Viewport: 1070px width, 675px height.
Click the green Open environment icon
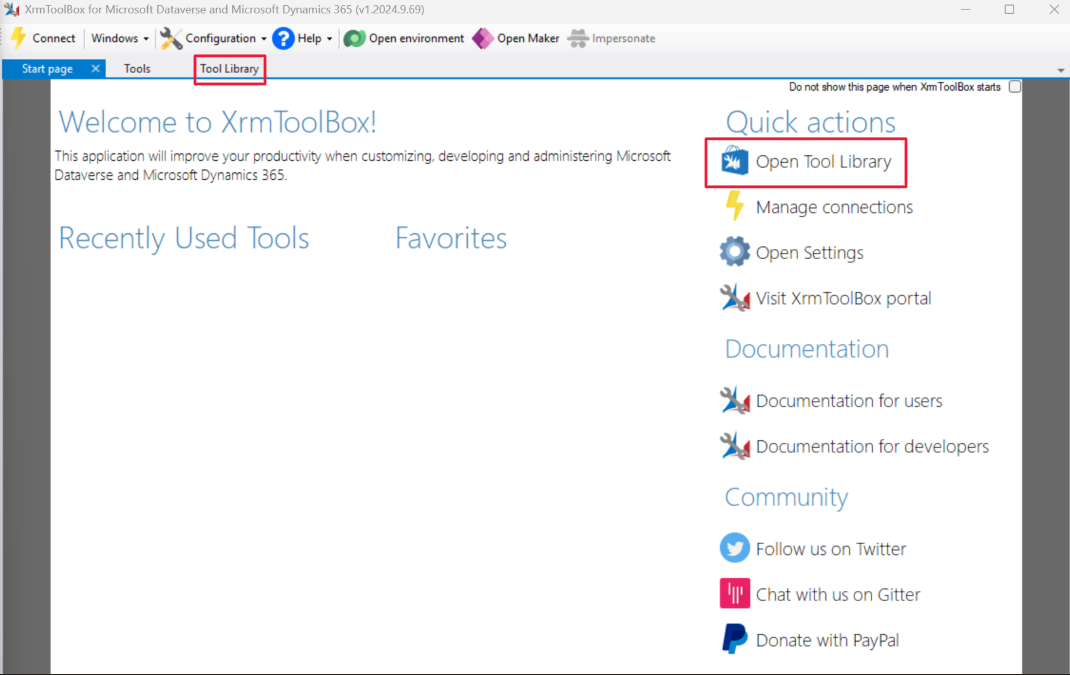[x=354, y=38]
